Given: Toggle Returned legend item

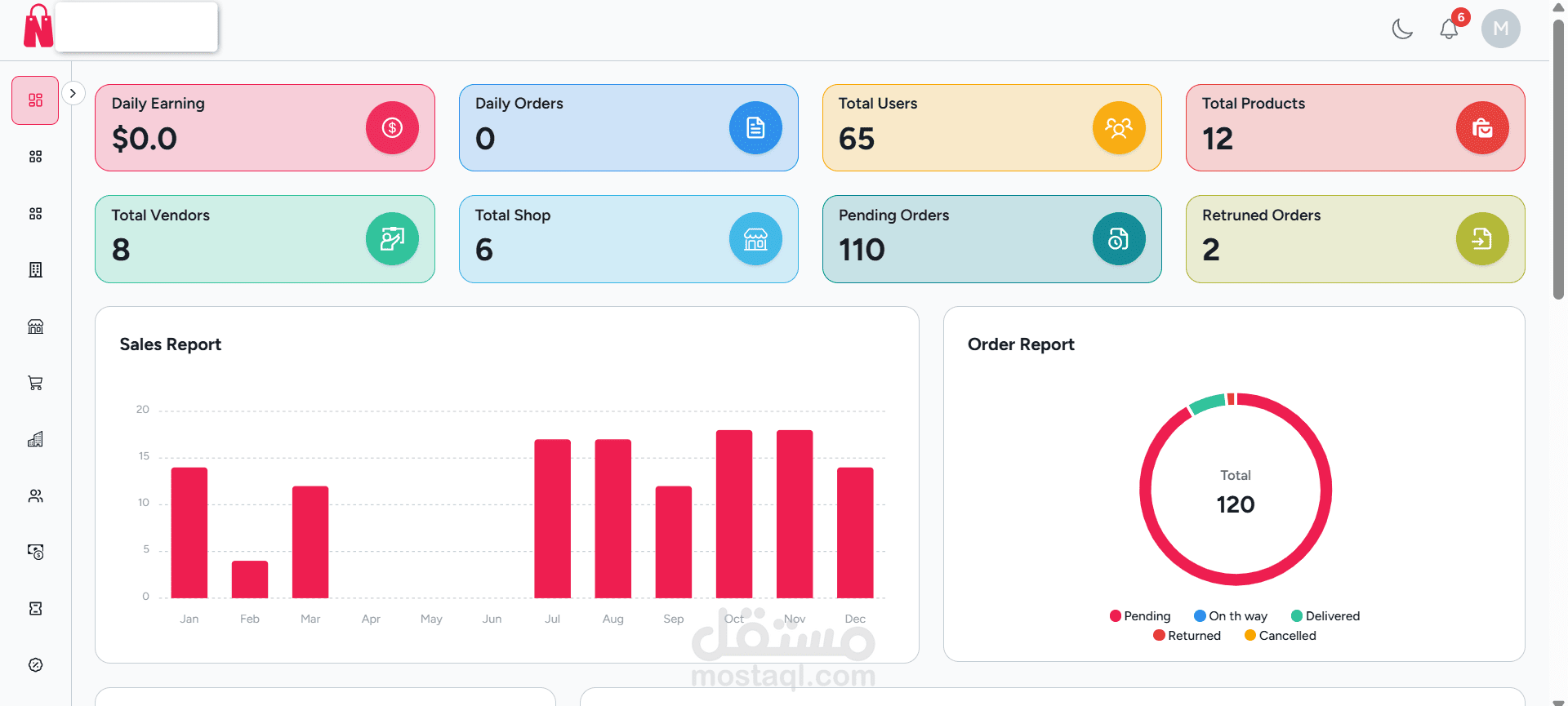Looking at the screenshot, I should pyautogui.click(x=1187, y=636).
